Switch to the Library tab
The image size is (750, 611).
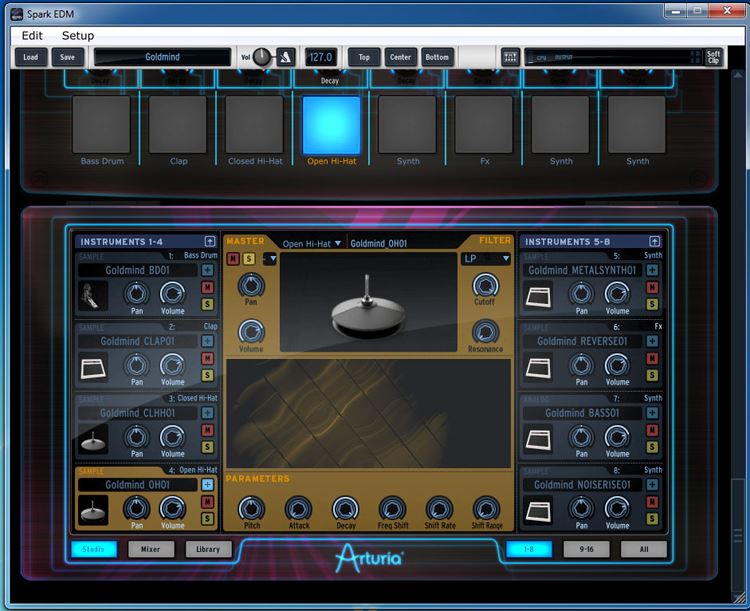[208, 549]
